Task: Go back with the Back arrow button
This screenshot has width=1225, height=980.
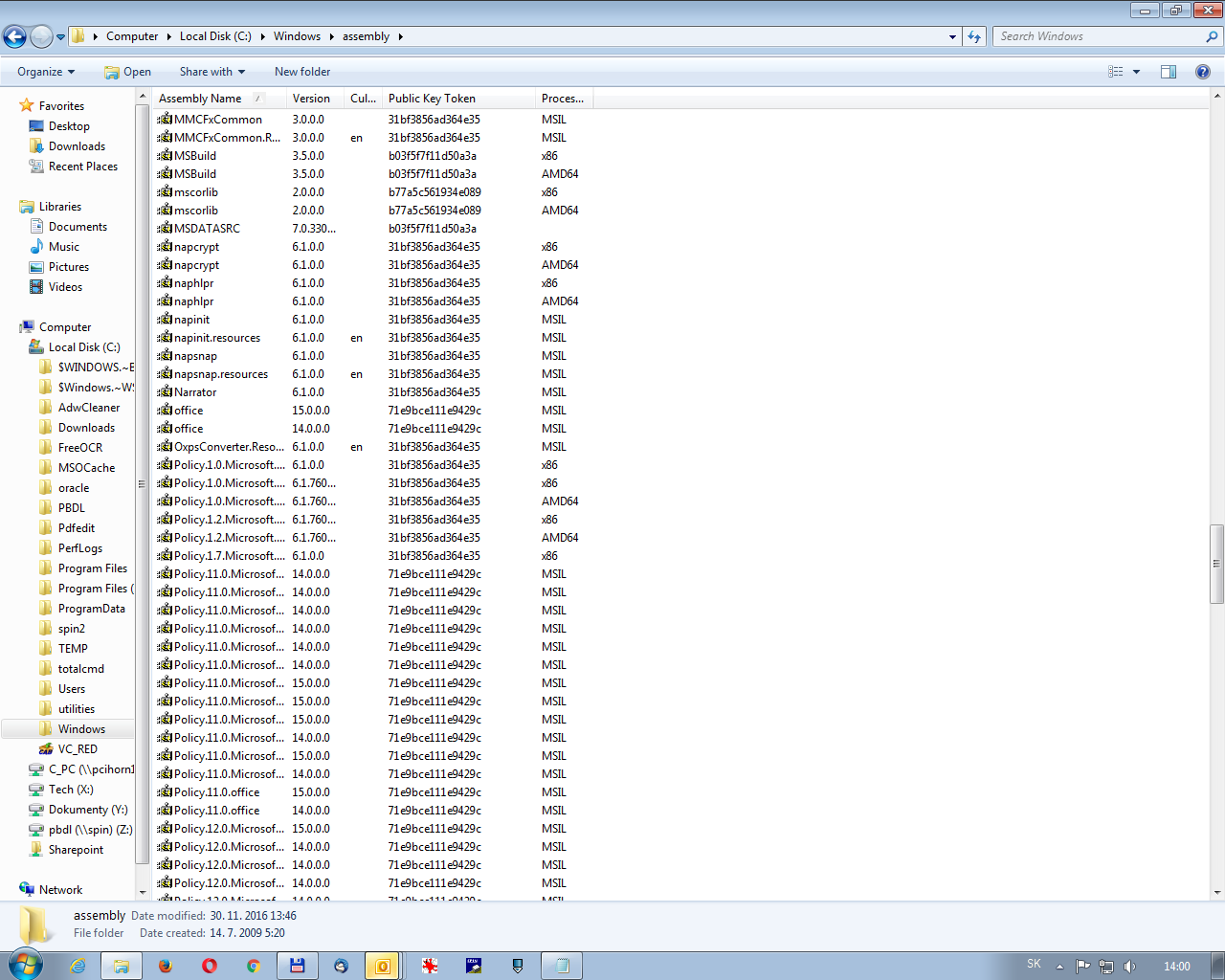Action: (x=14, y=36)
